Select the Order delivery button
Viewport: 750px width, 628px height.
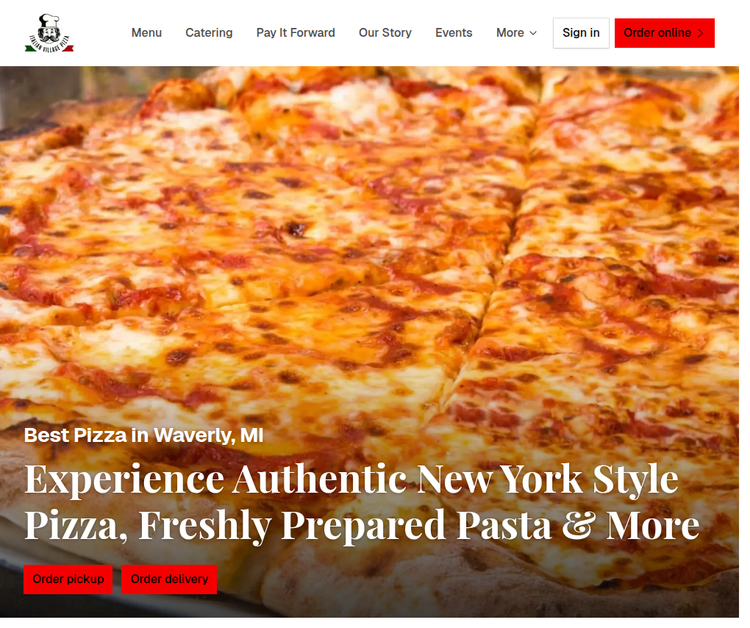(169, 579)
